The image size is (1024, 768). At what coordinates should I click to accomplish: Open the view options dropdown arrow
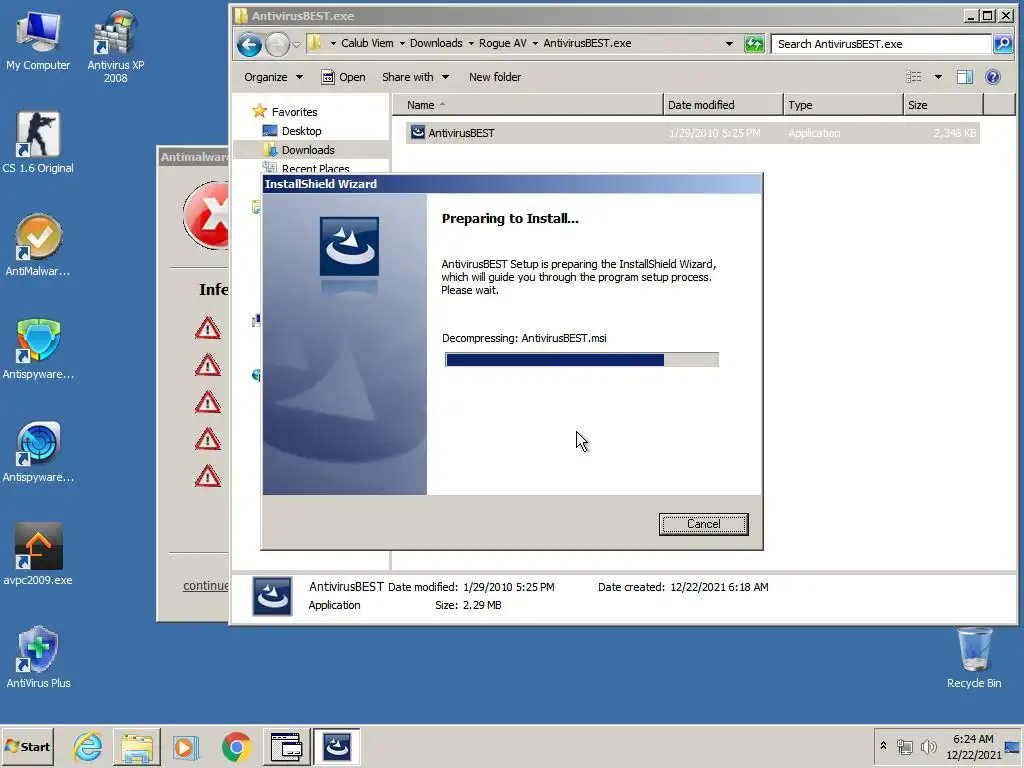tap(938, 77)
